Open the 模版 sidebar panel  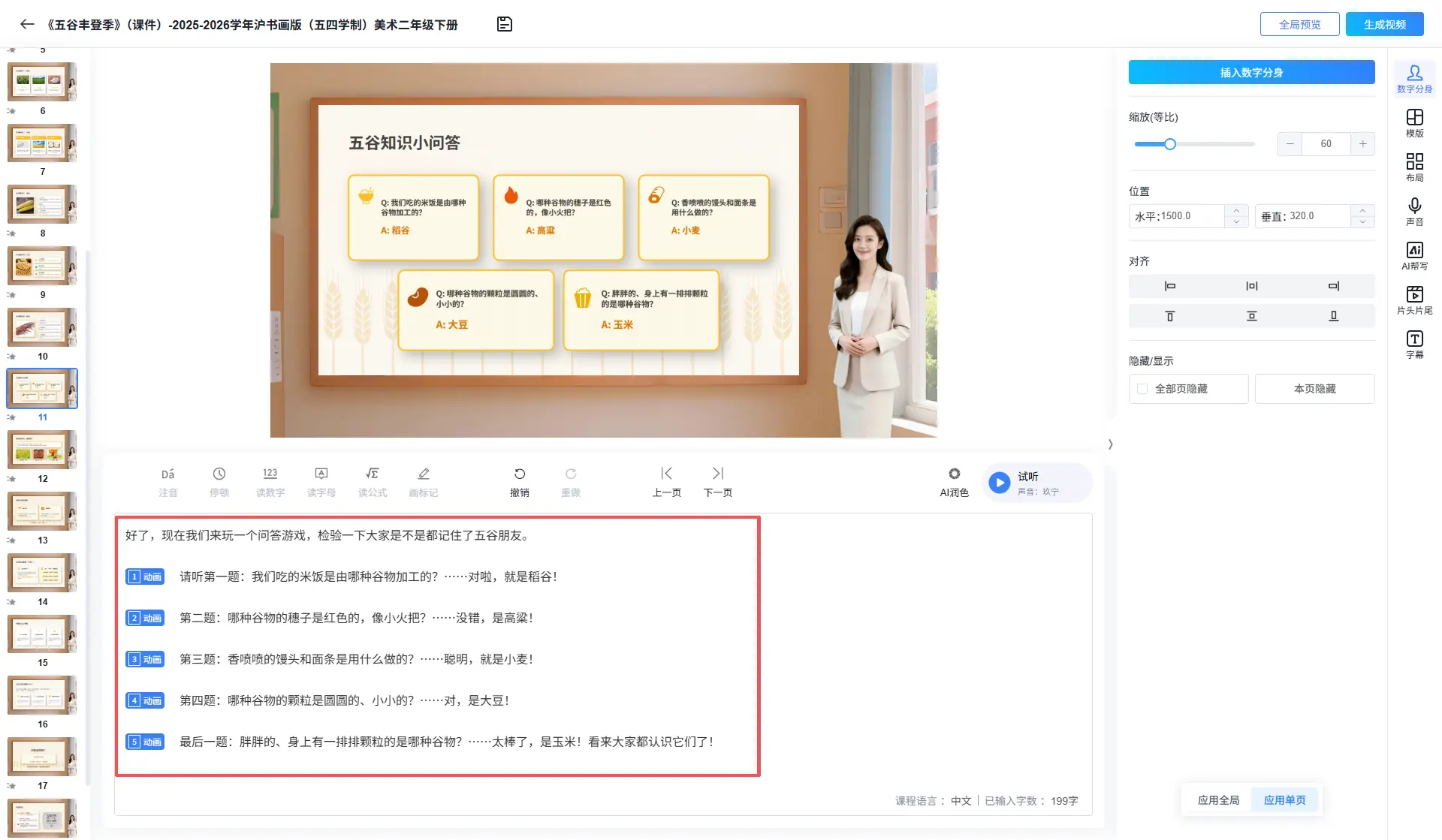coord(1414,123)
